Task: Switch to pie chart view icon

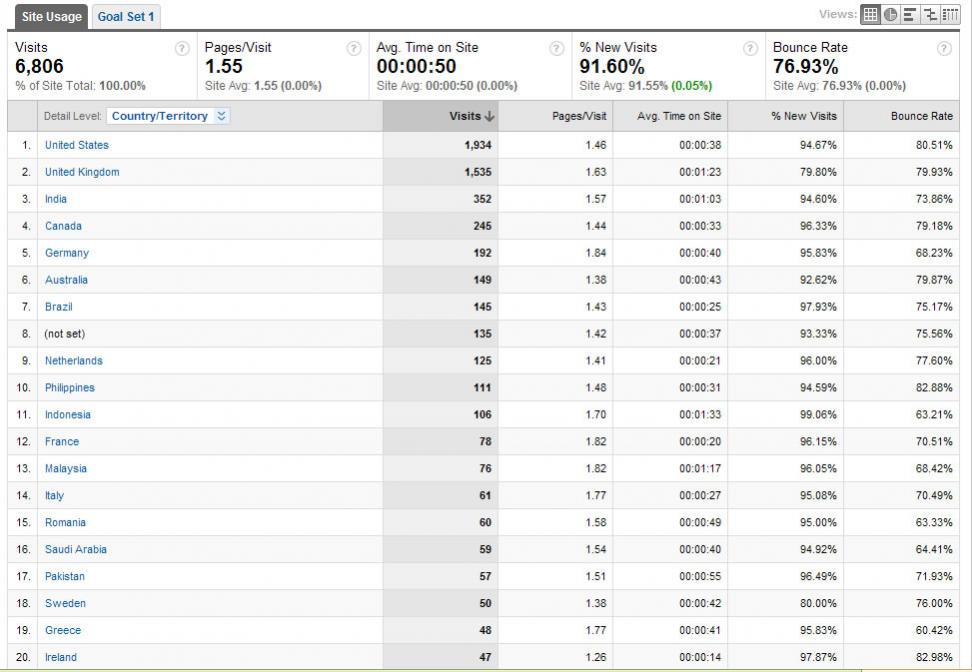Action: coord(890,14)
